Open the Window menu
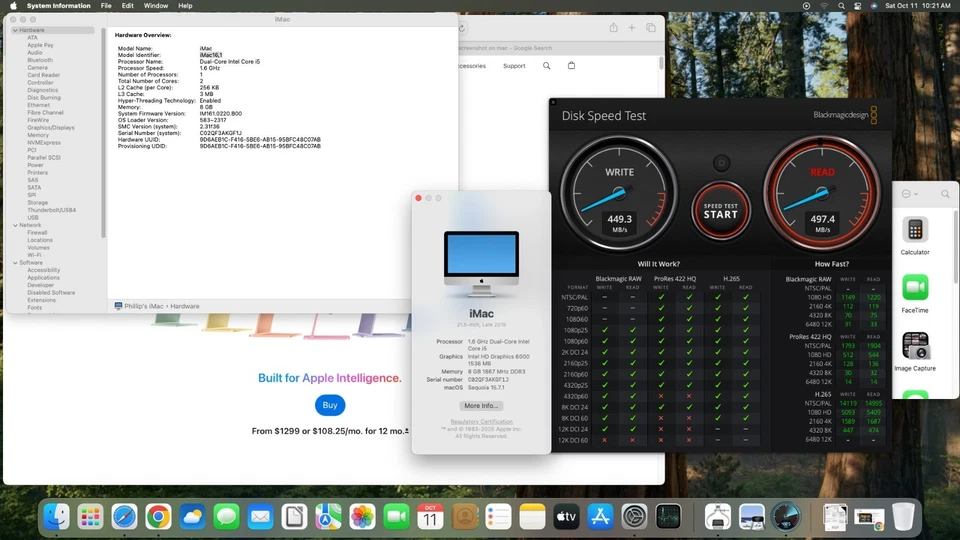 pos(156,6)
